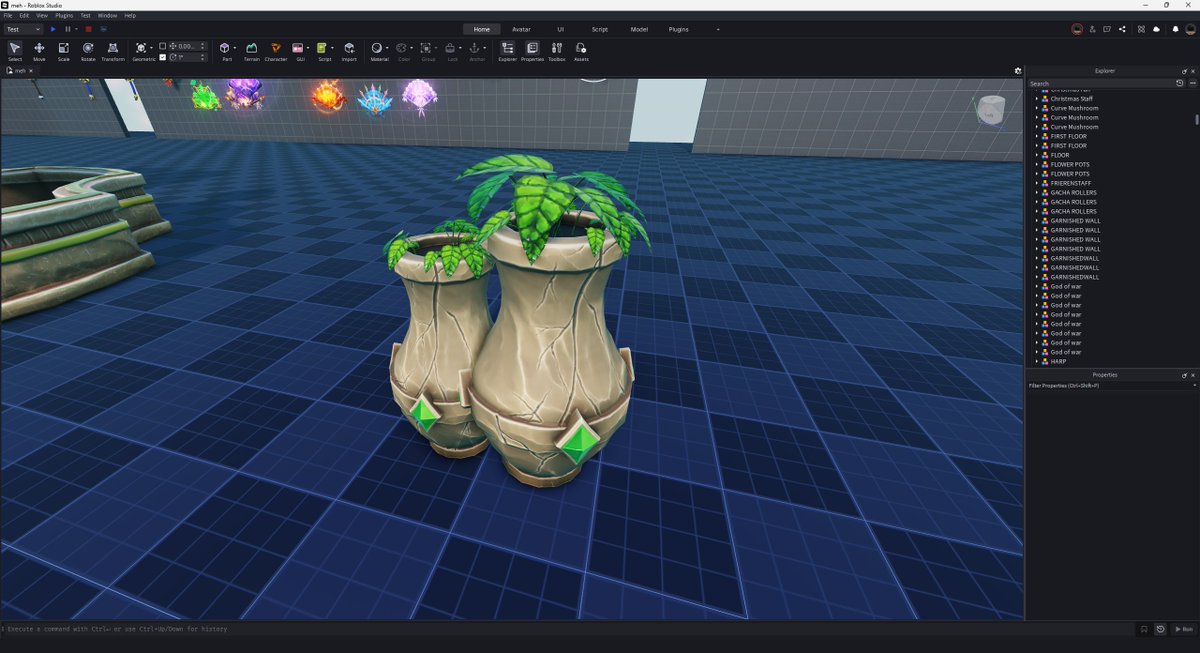Open the File menu
The width and height of the screenshot is (1200, 653).
(x=8, y=16)
